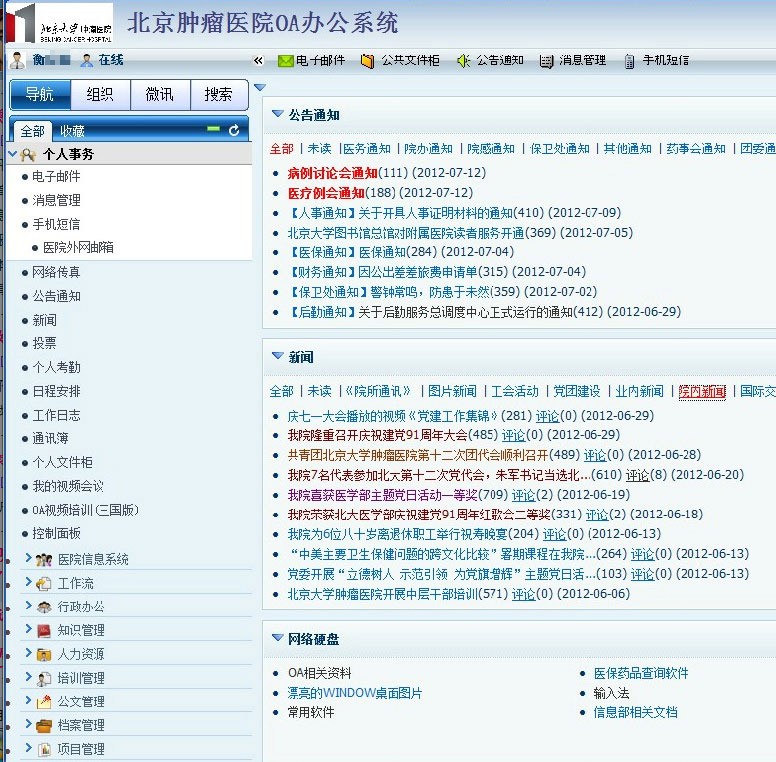Click the refresh icon in navigation panel
776x762 pixels.
[x=234, y=130]
